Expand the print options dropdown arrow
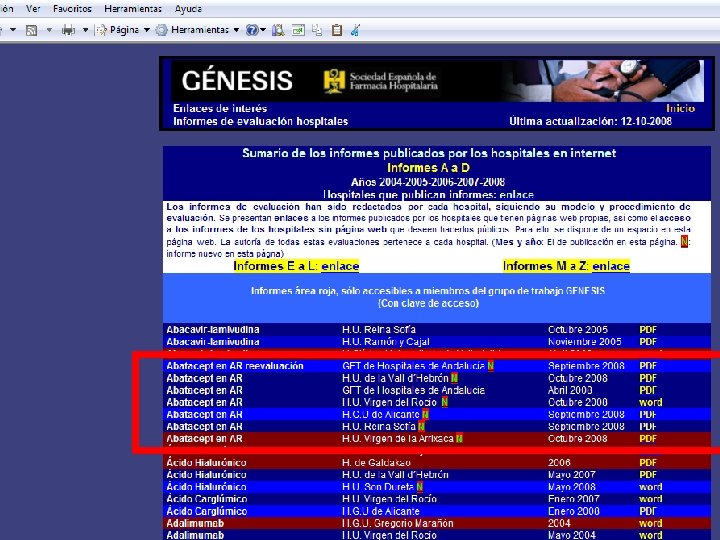This screenshot has width=720, height=540. coord(85,30)
